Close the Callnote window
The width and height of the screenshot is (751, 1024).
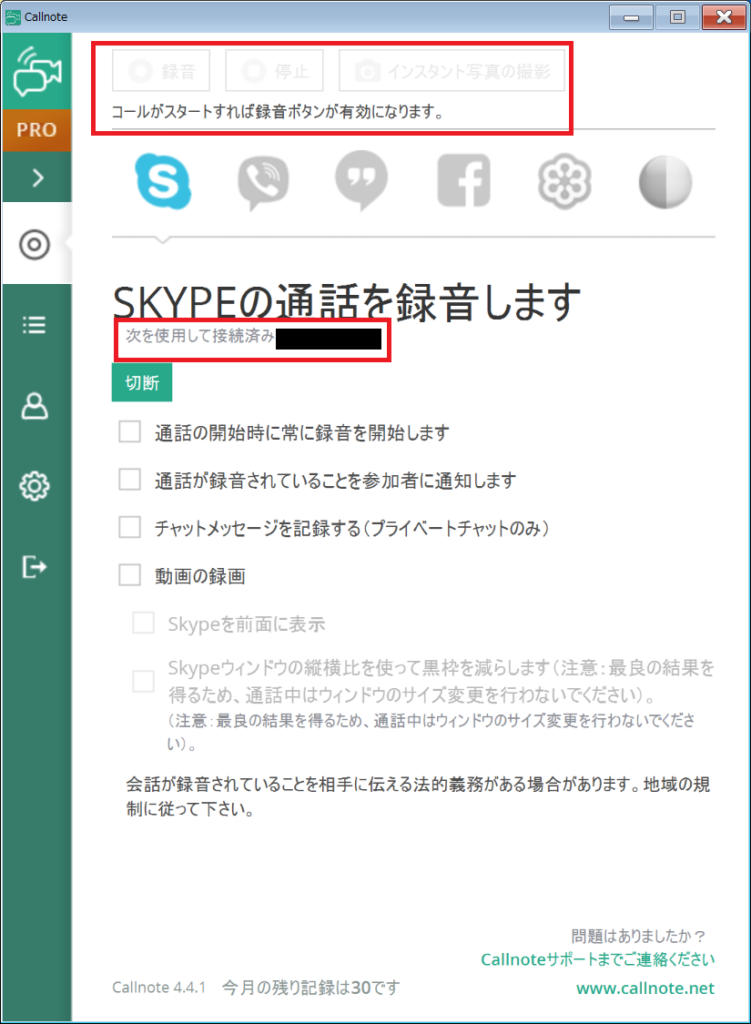coord(724,17)
